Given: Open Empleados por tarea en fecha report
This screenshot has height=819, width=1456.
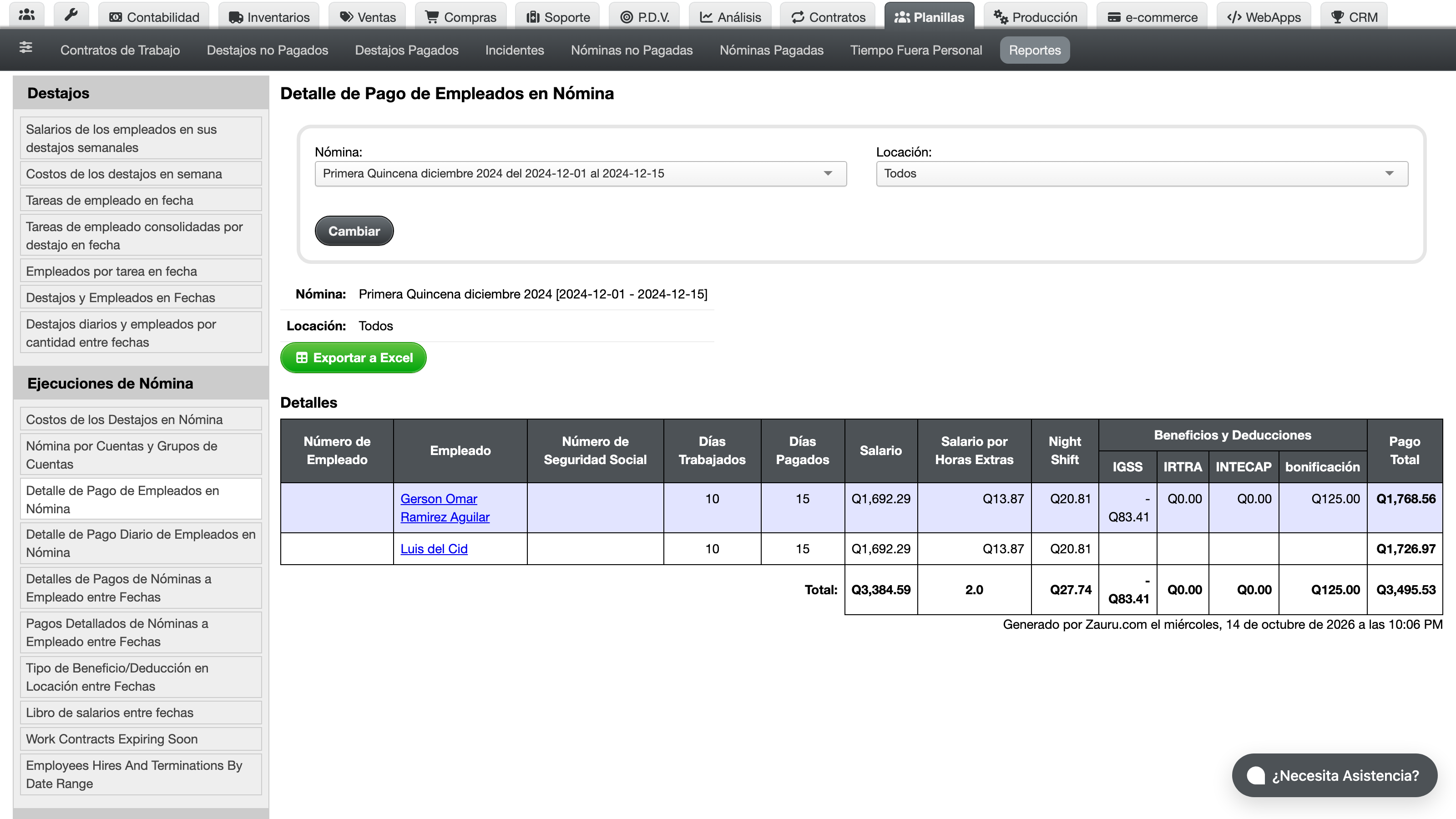Looking at the screenshot, I should [x=141, y=271].
